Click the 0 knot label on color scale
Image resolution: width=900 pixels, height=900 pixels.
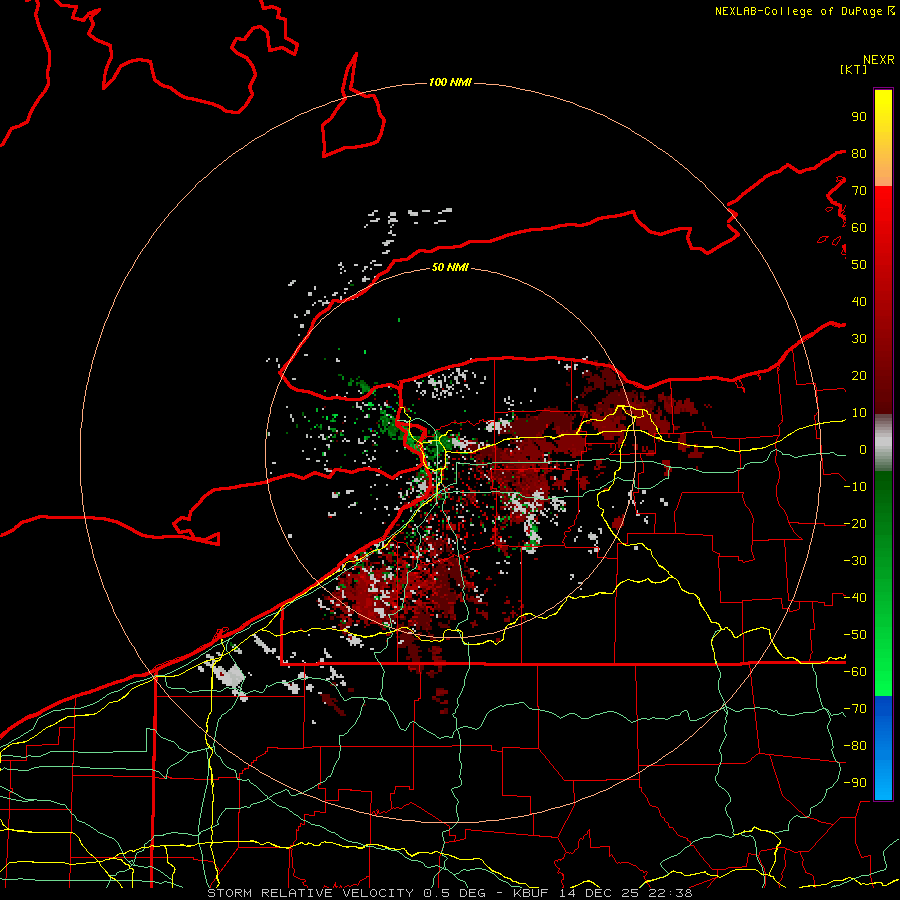pyautogui.click(x=862, y=450)
